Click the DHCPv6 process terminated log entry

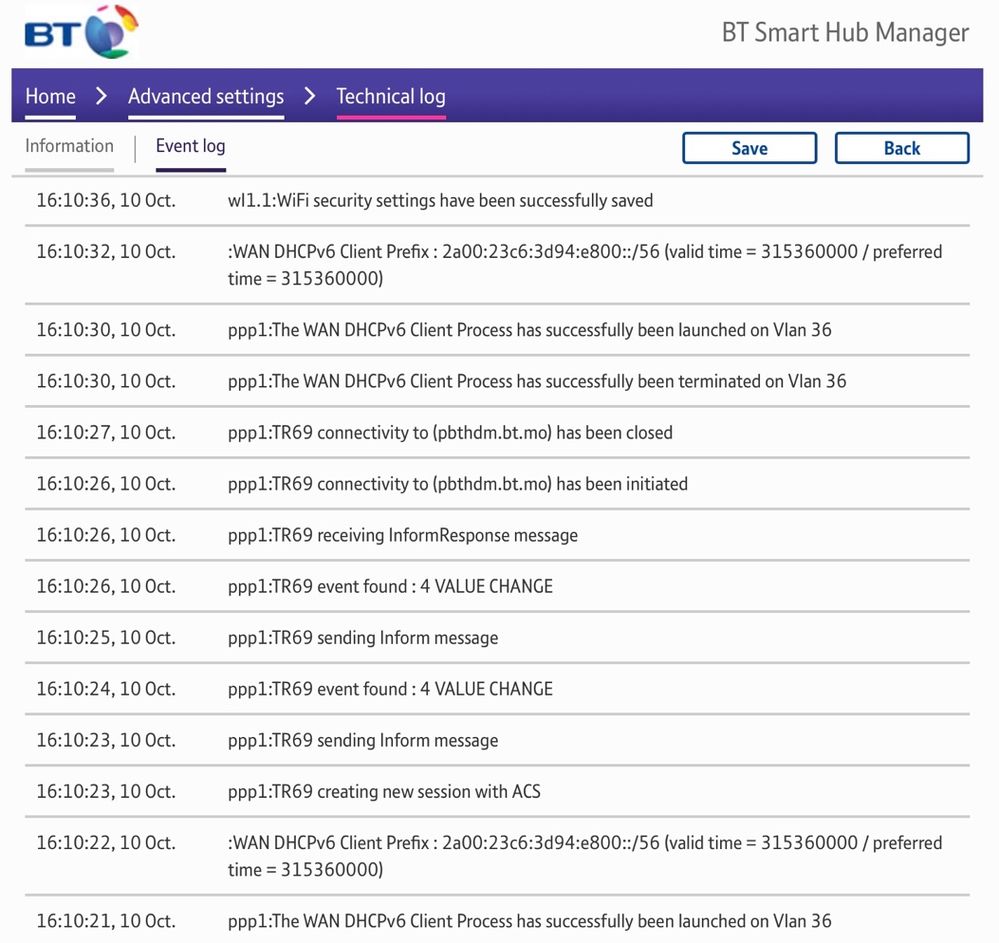[536, 381]
